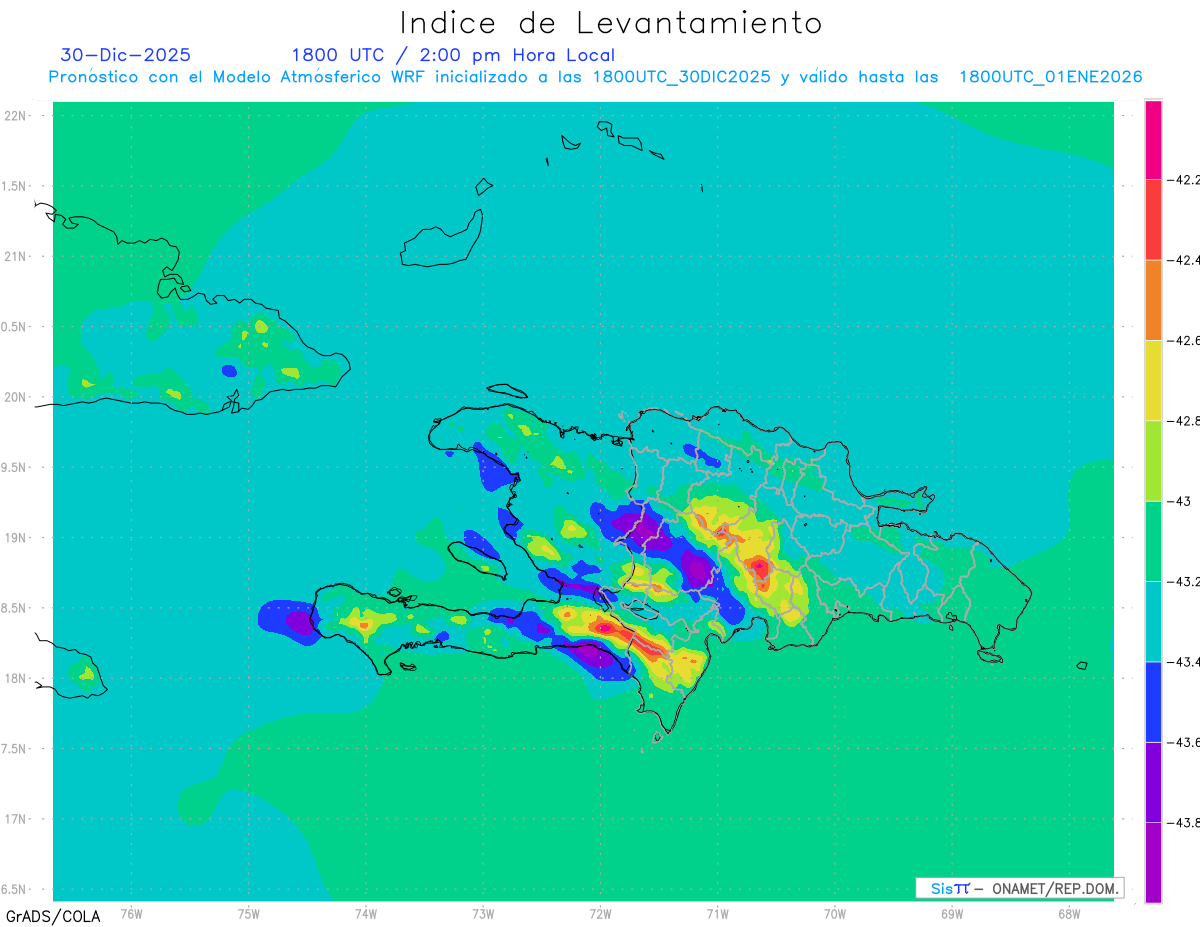
Task: Select the red color bar segment
Action: [1153, 220]
